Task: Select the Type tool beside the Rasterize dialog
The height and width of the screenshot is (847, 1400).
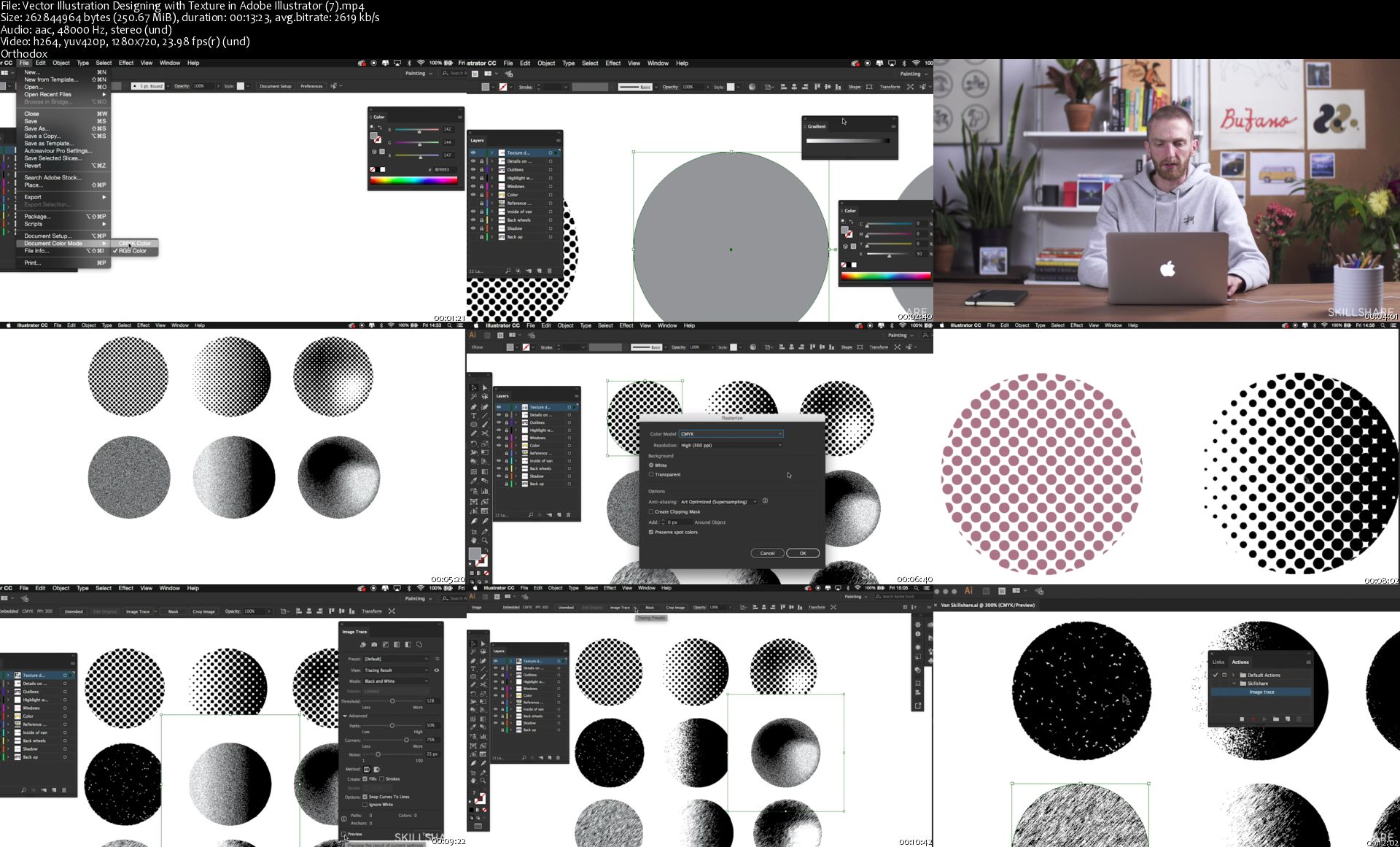Action: point(473,415)
